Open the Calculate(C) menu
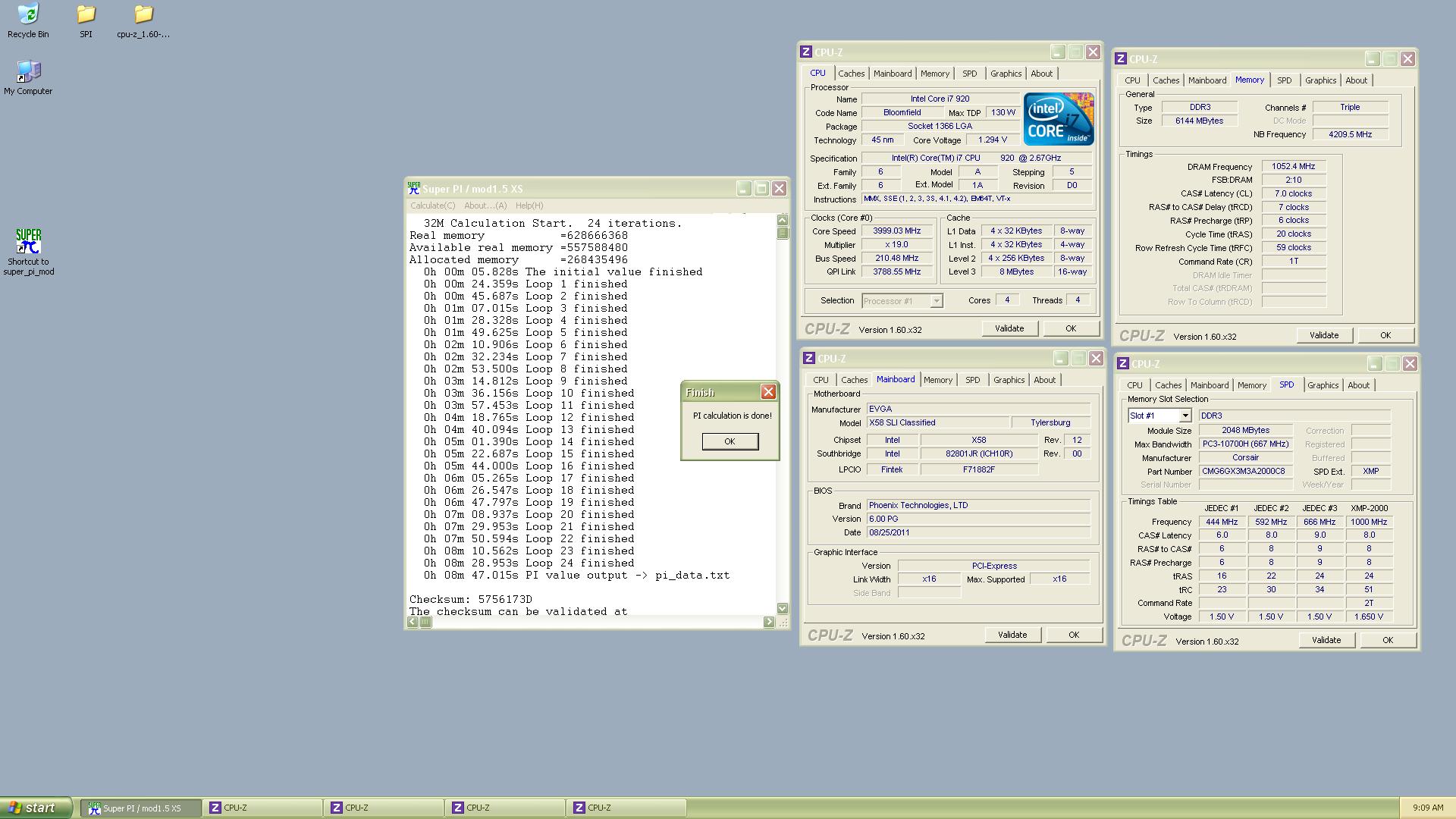This screenshot has width=1456, height=819. click(x=432, y=206)
